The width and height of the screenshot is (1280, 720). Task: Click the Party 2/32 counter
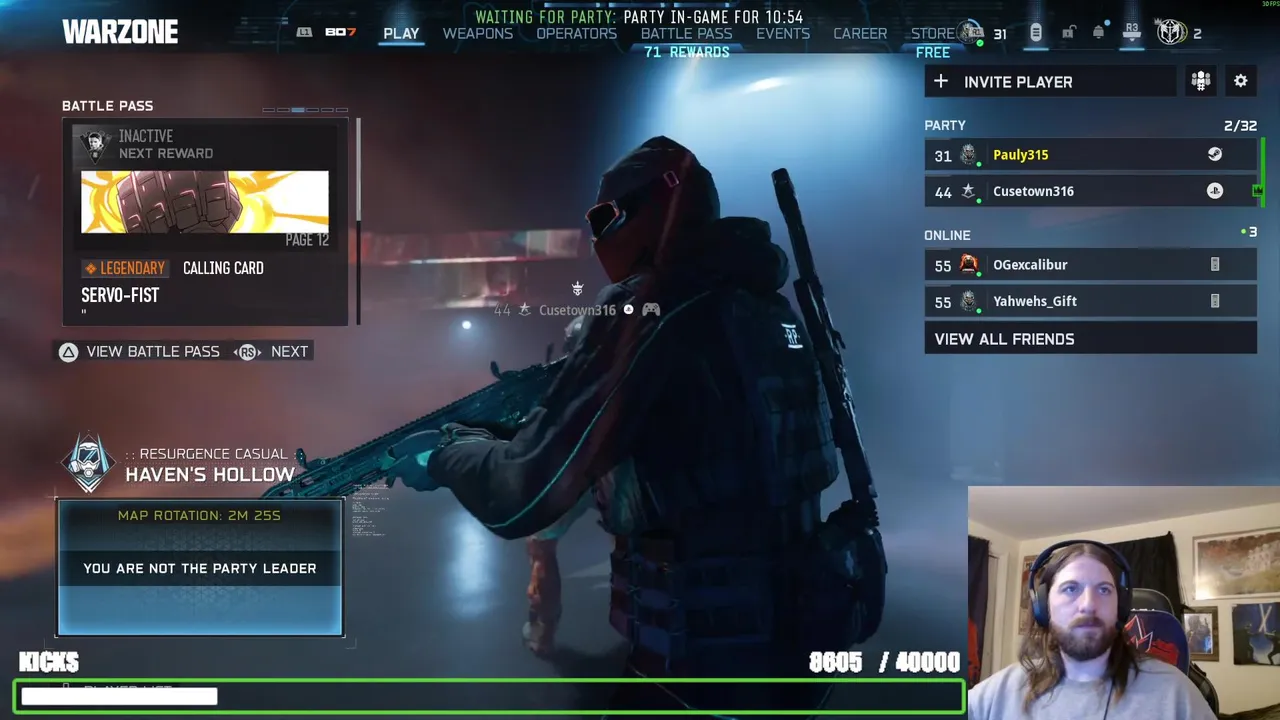(1240, 126)
